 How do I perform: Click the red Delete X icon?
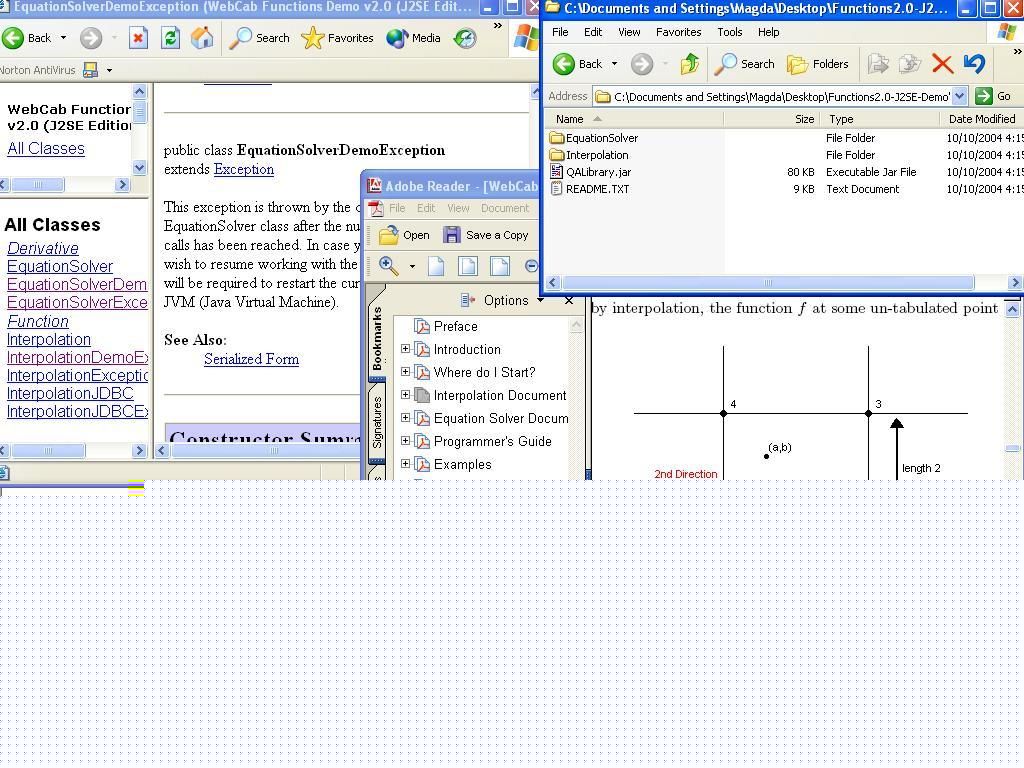tap(941, 64)
